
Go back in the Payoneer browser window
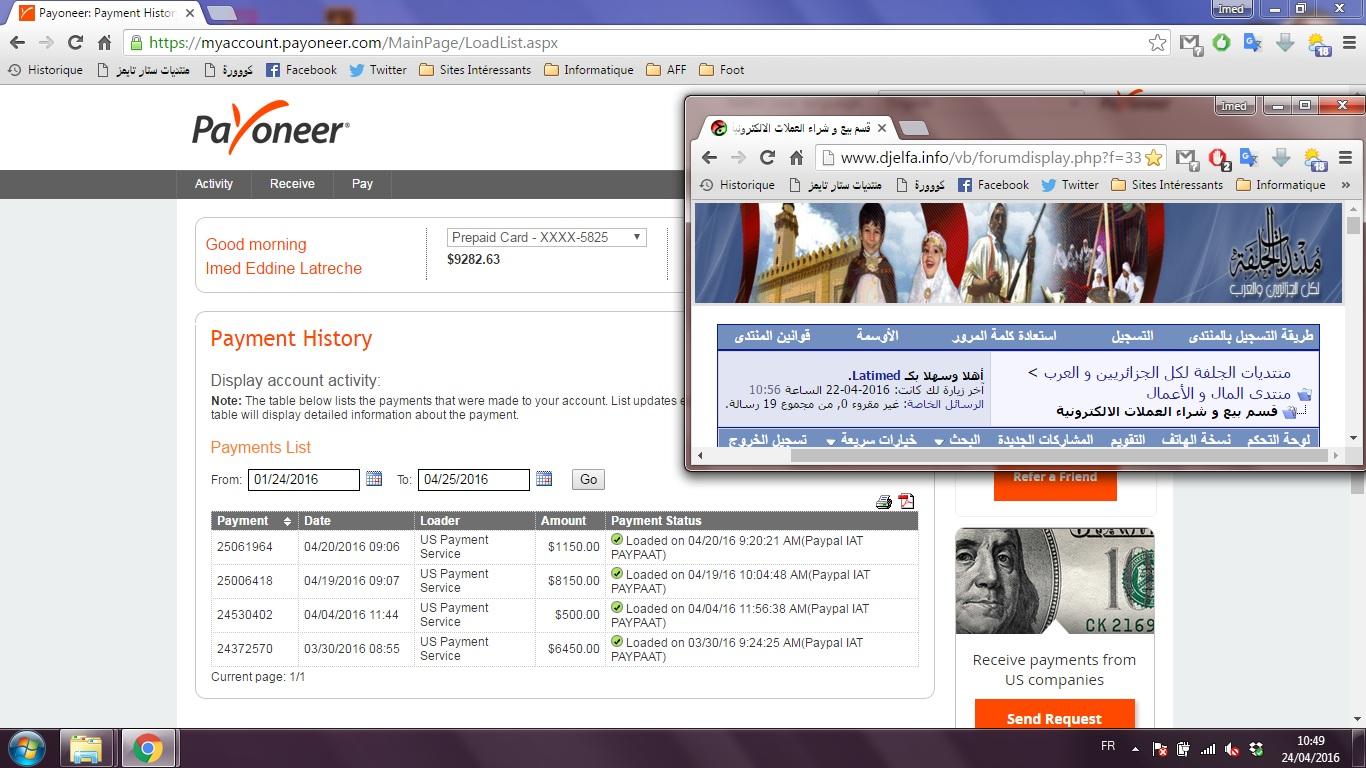click(x=17, y=43)
